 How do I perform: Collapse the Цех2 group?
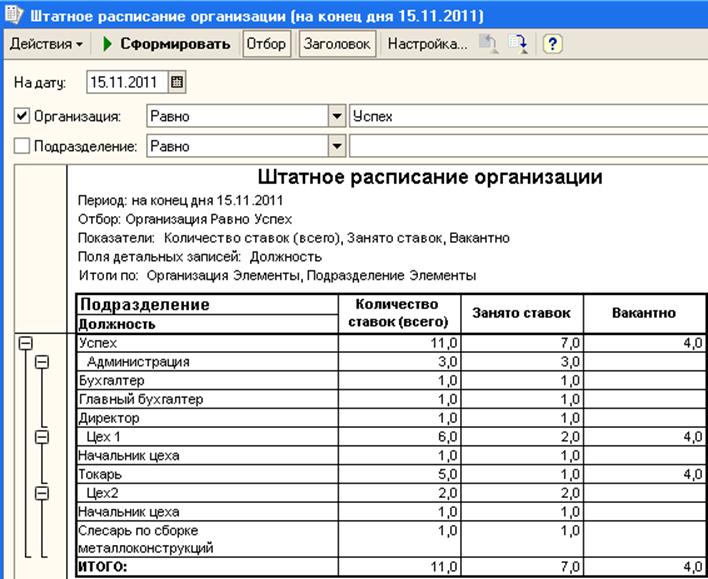click(x=42, y=493)
